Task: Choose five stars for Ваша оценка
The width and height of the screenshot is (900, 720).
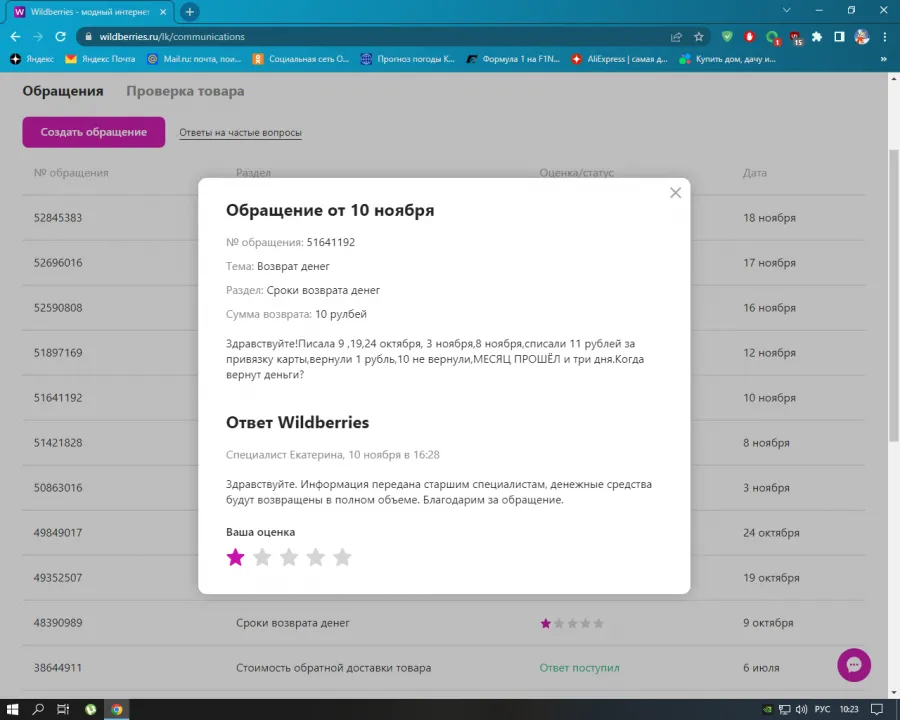Action: click(x=342, y=557)
